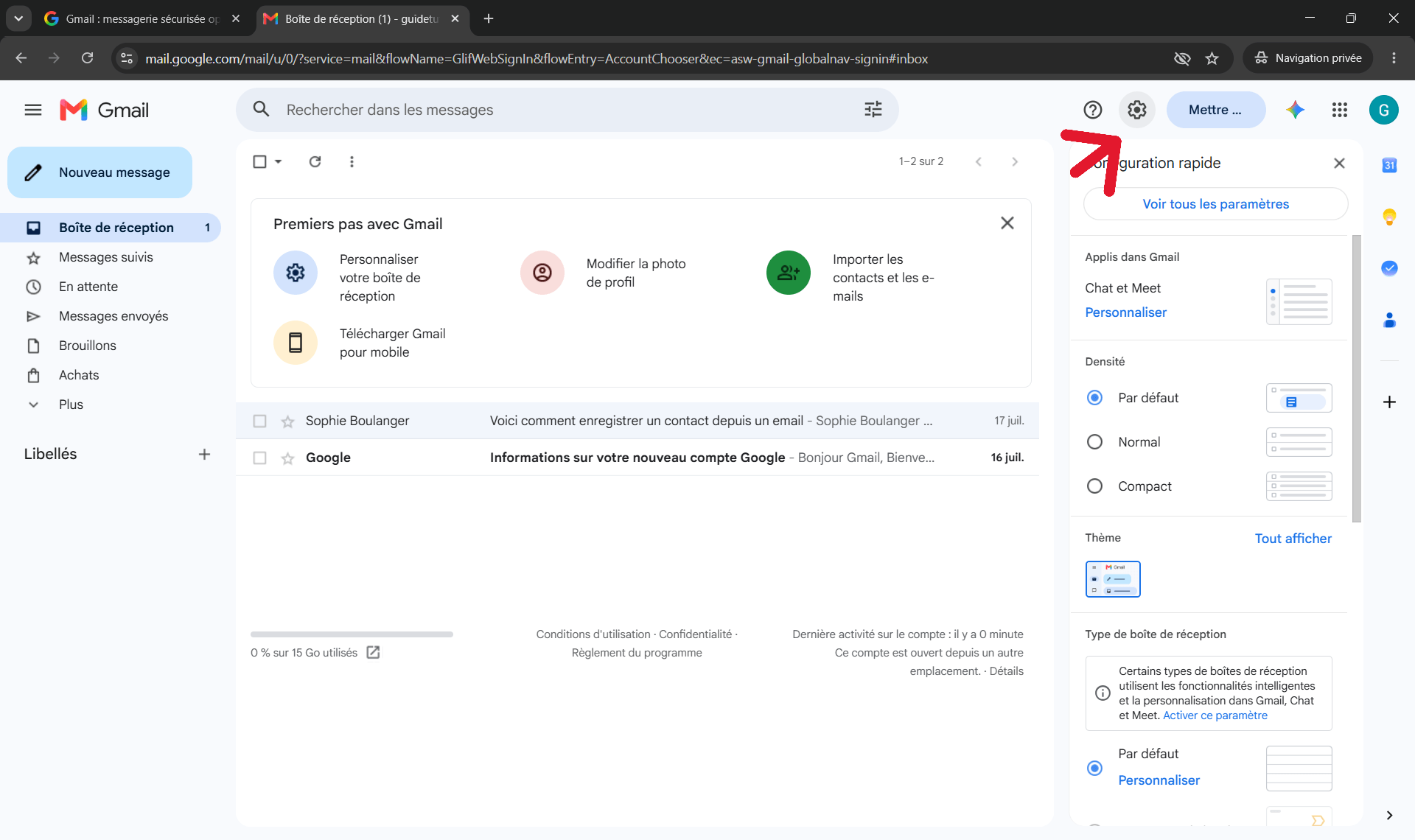Click Mettre à niveau button
This screenshot has height=840, width=1415.
(x=1215, y=110)
